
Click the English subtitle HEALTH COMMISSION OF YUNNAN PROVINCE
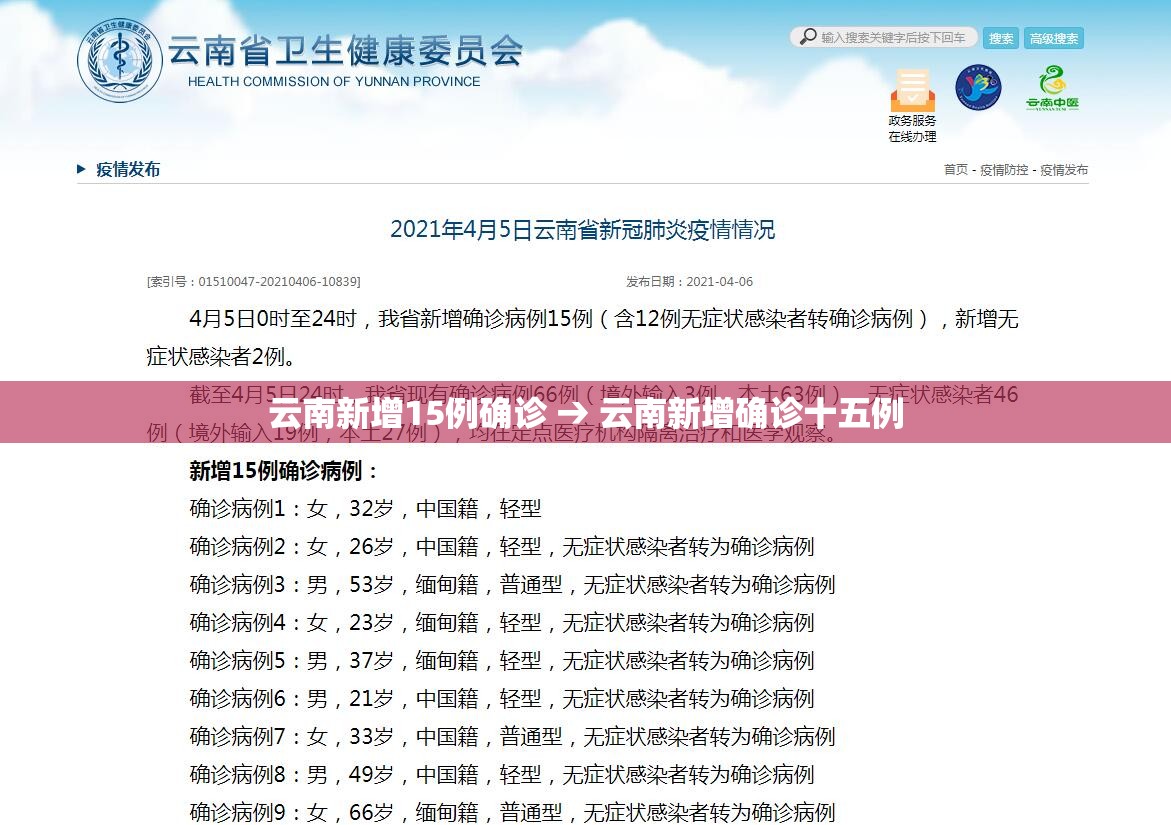pos(334,81)
